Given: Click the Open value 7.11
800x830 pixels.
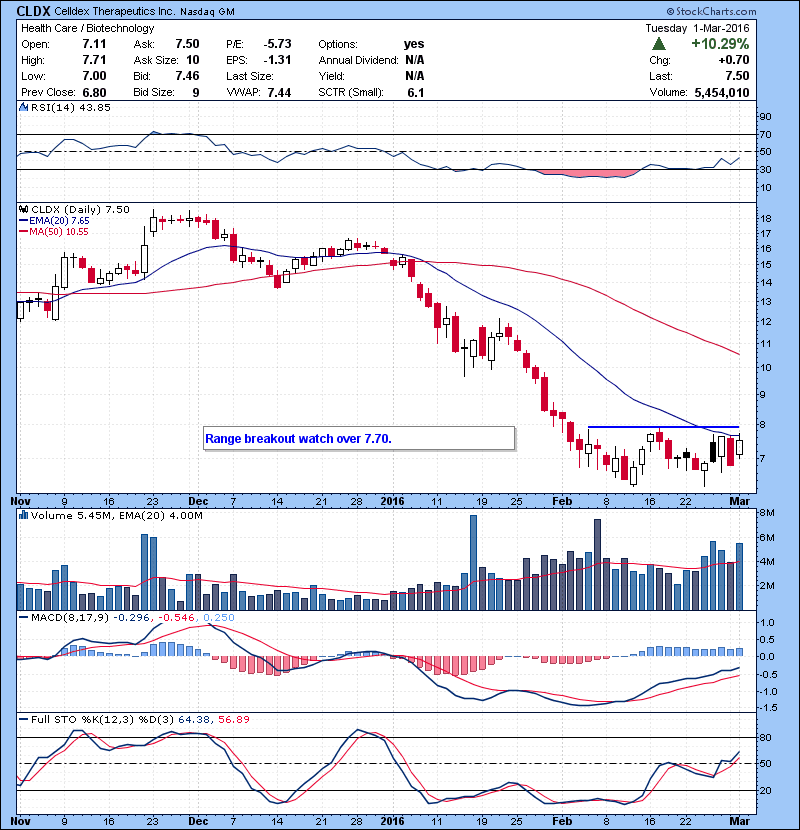Looking at the screenshot, I should pos(94,44).
